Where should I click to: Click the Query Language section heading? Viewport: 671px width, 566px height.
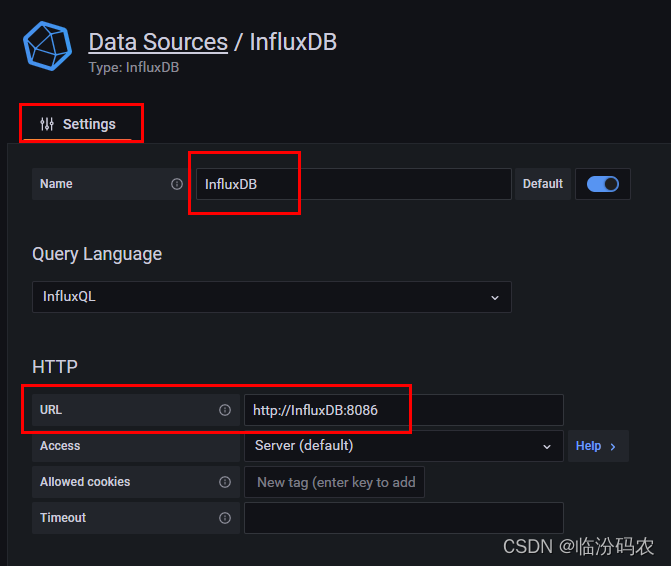click(97, 254)
